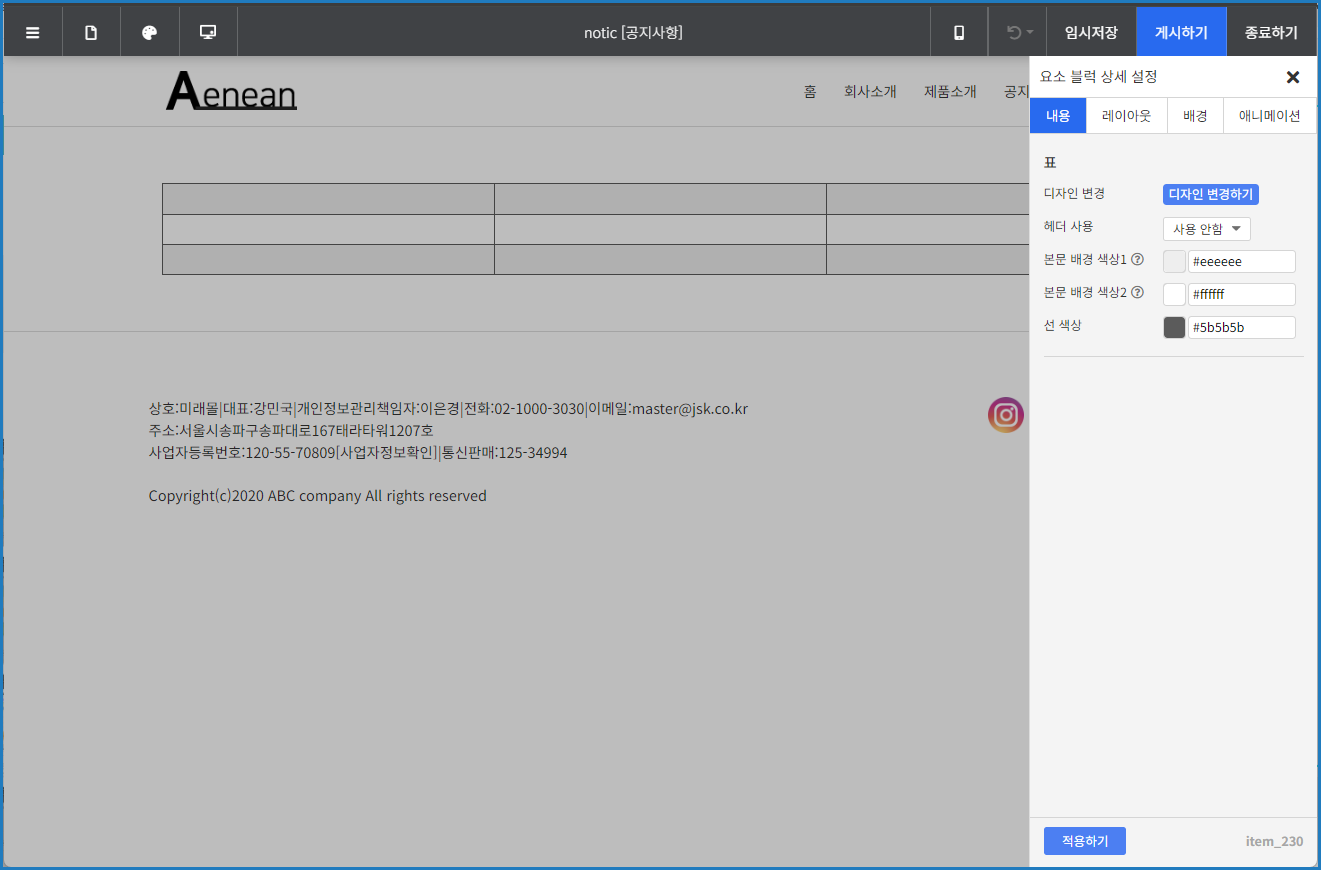Click the page document icon

click(91, 32)
